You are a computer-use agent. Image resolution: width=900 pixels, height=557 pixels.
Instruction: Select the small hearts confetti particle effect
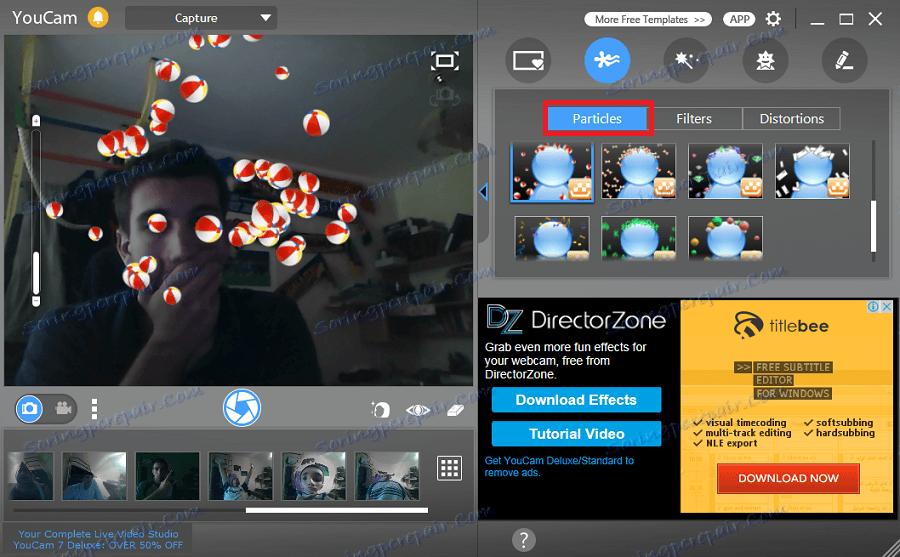pos(638,171)
